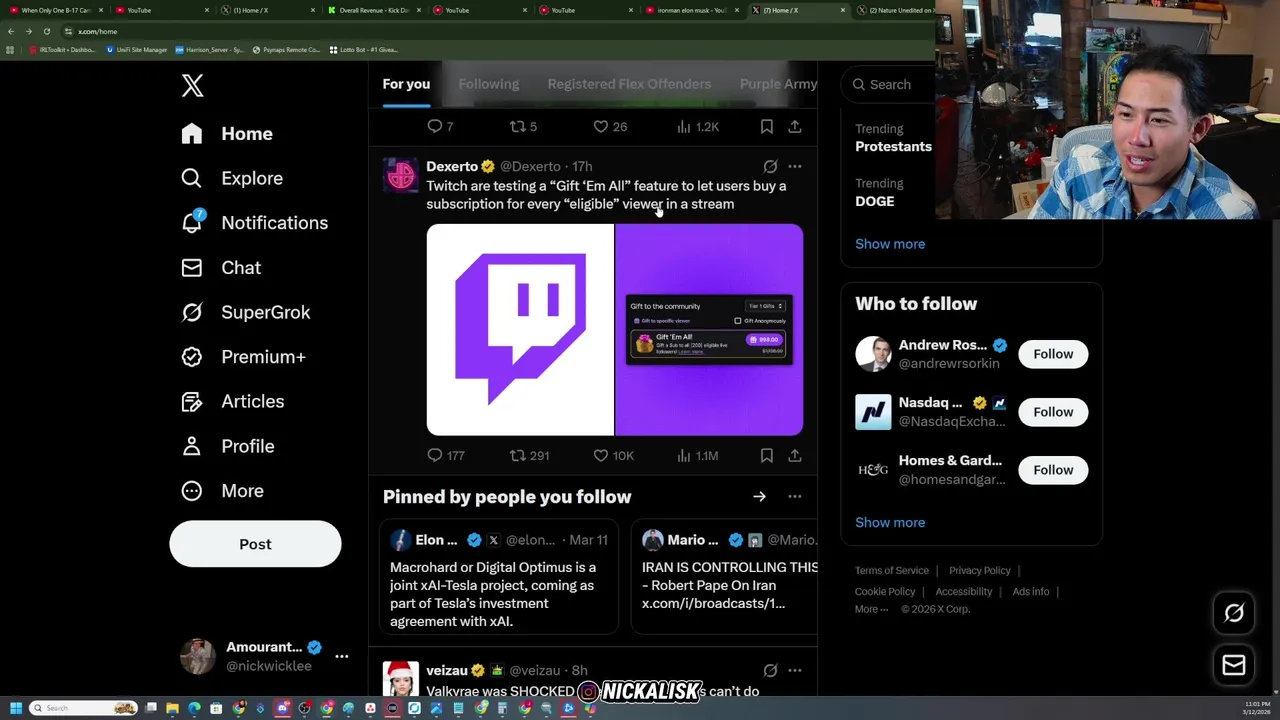Click the Search field on X
Screen dimensions: 1280x720
coord(890,85)
